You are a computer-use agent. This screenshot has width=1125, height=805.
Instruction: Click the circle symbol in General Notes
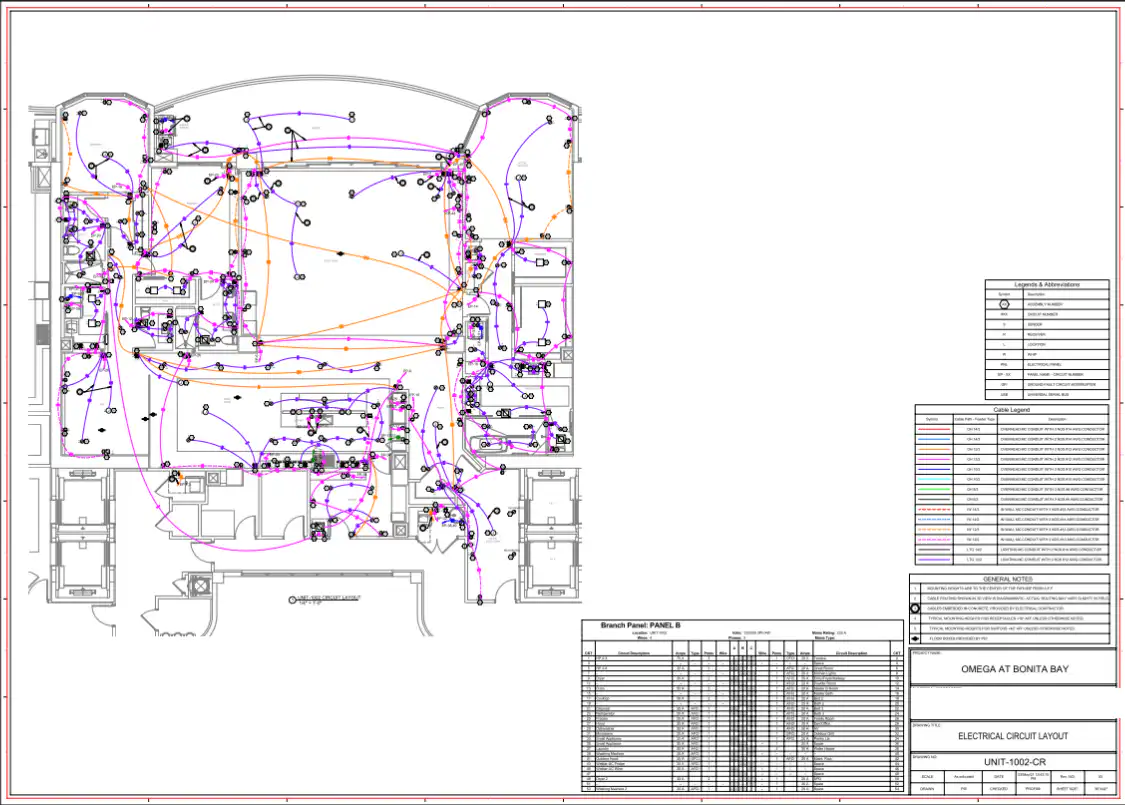[x=915, y=608]
